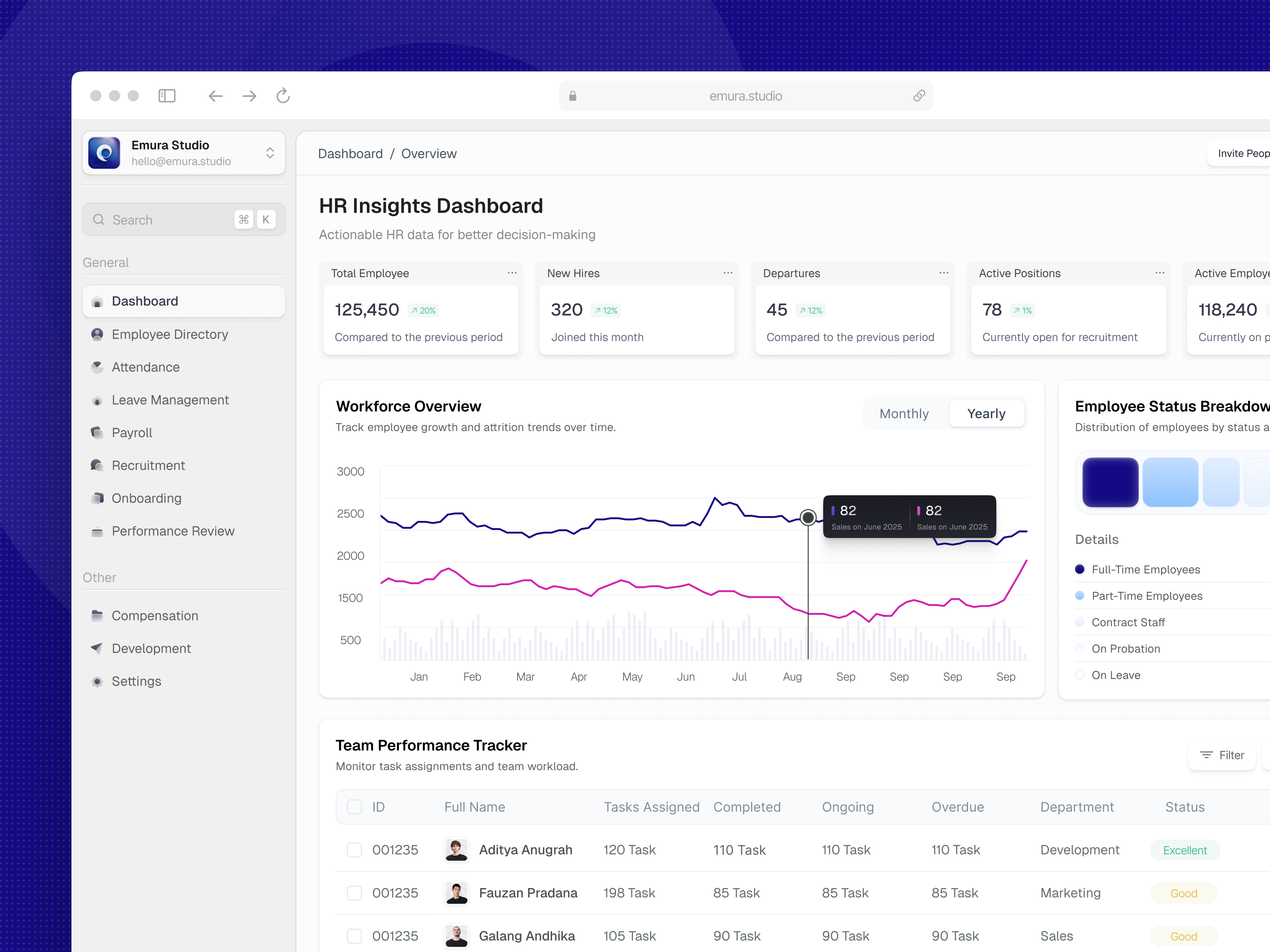1270x952 pixels.
Task: Open the Total Employee card options menu
Action: [x=512, y=273]
